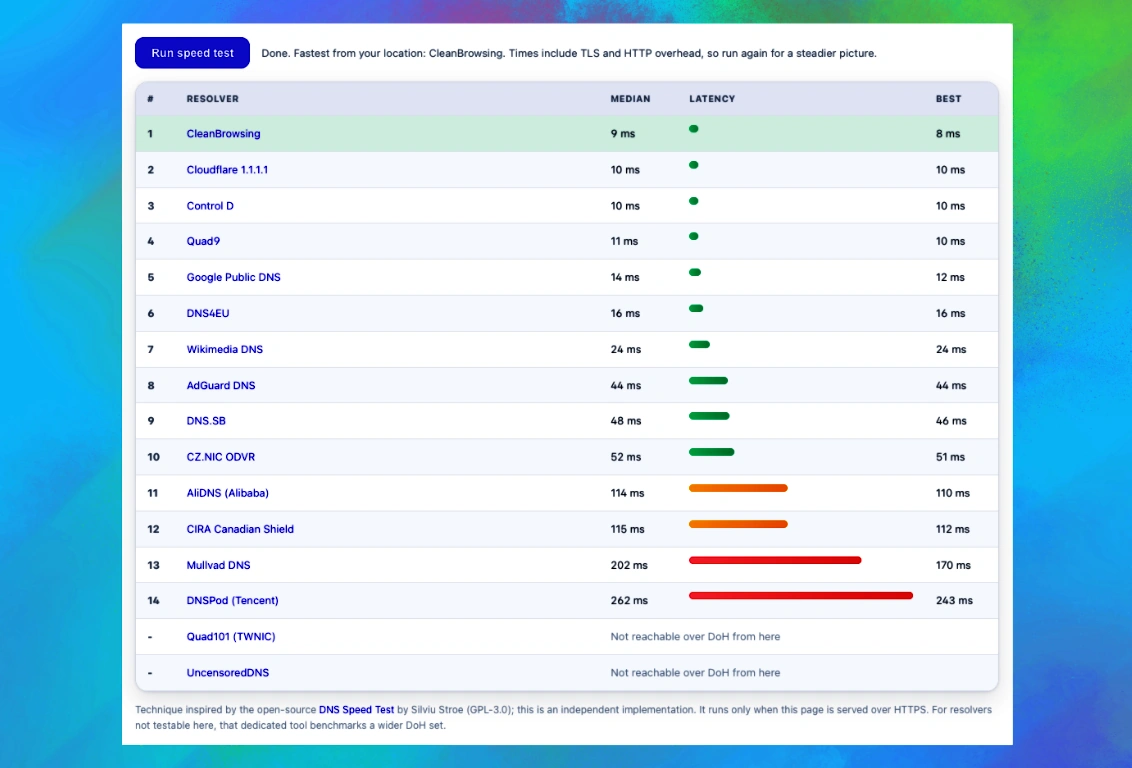Screen dimensions: 1132x768
Task: Open the Mullvad DNS link
Action: (218, 565)
